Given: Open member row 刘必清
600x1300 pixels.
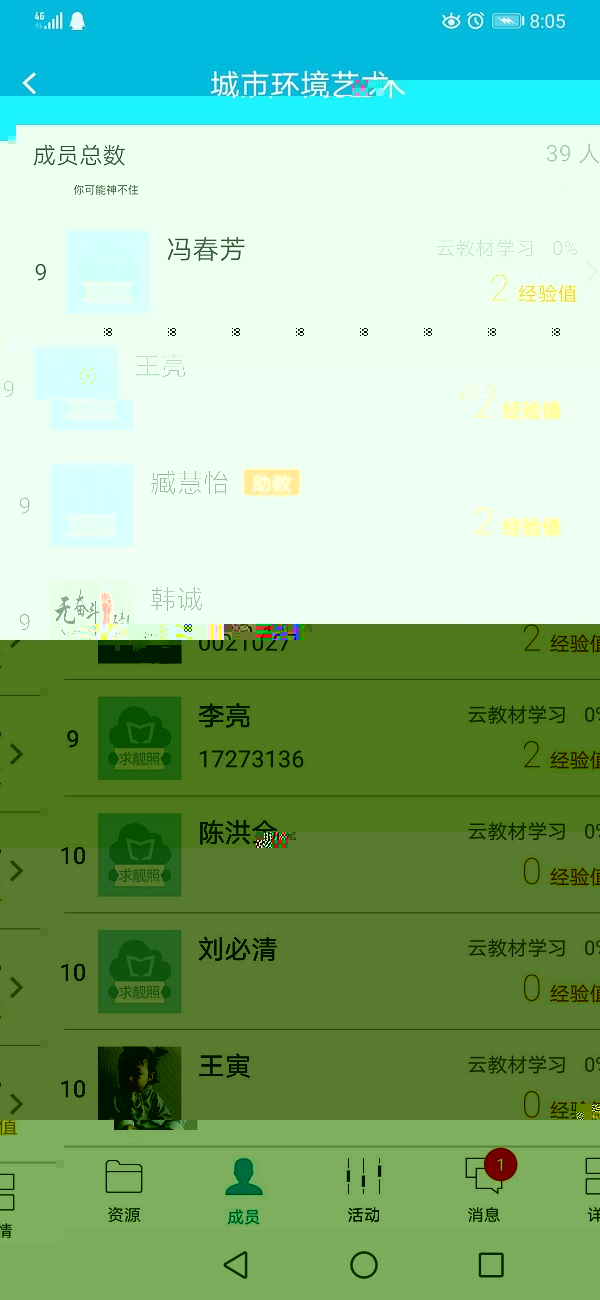Looking at the screenshot, I should (x=332, y=972).
